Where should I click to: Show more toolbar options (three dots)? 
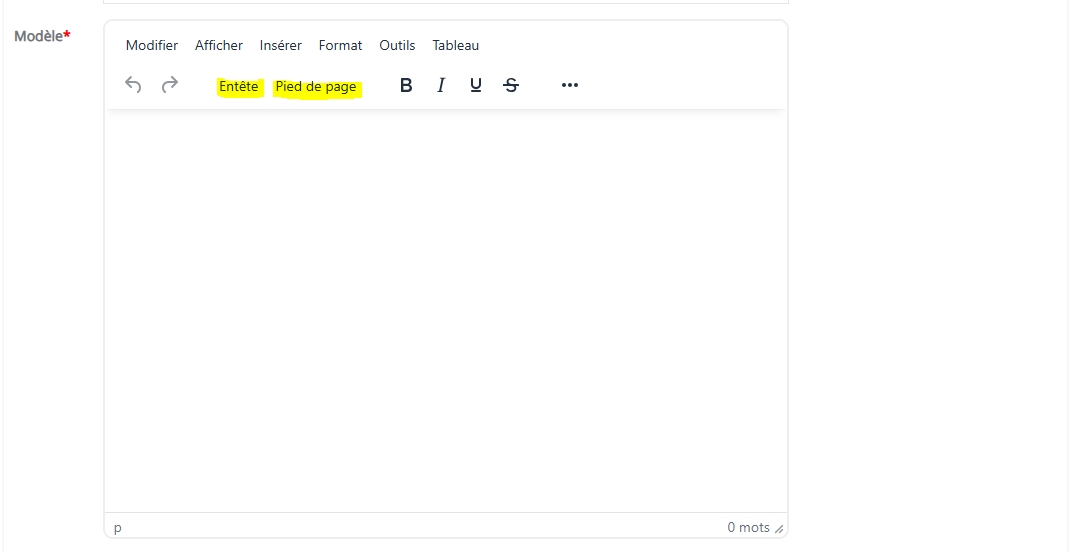570,86
